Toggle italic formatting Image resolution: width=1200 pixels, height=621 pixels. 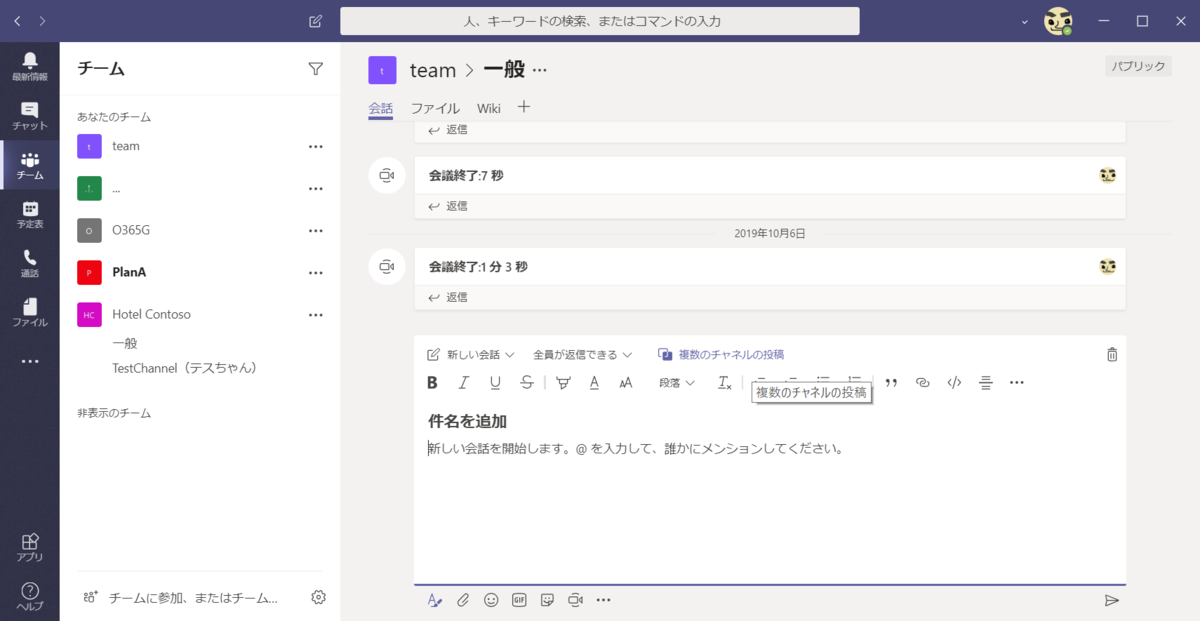pyautogui.click(x=462, y=382)
